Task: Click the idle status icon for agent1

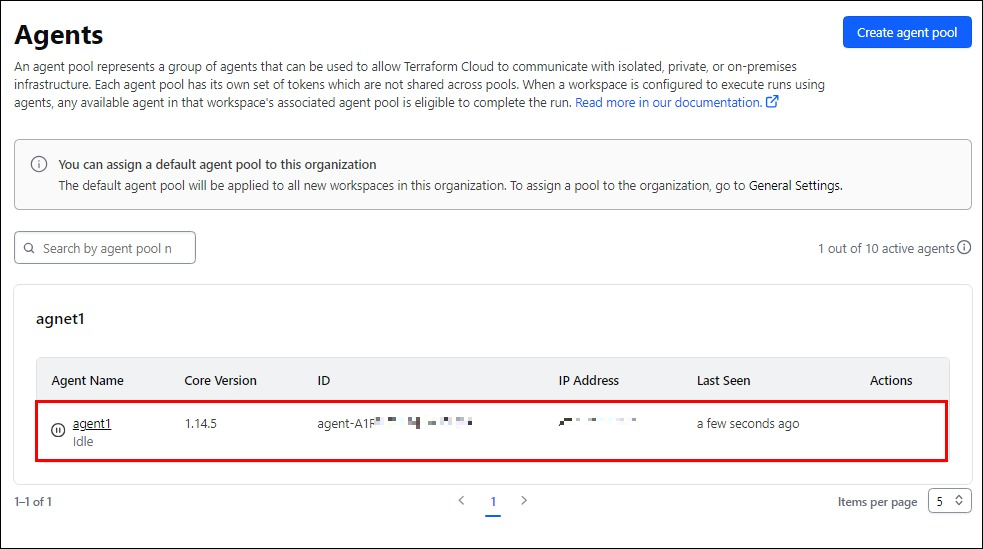Action: click(58, 431)
